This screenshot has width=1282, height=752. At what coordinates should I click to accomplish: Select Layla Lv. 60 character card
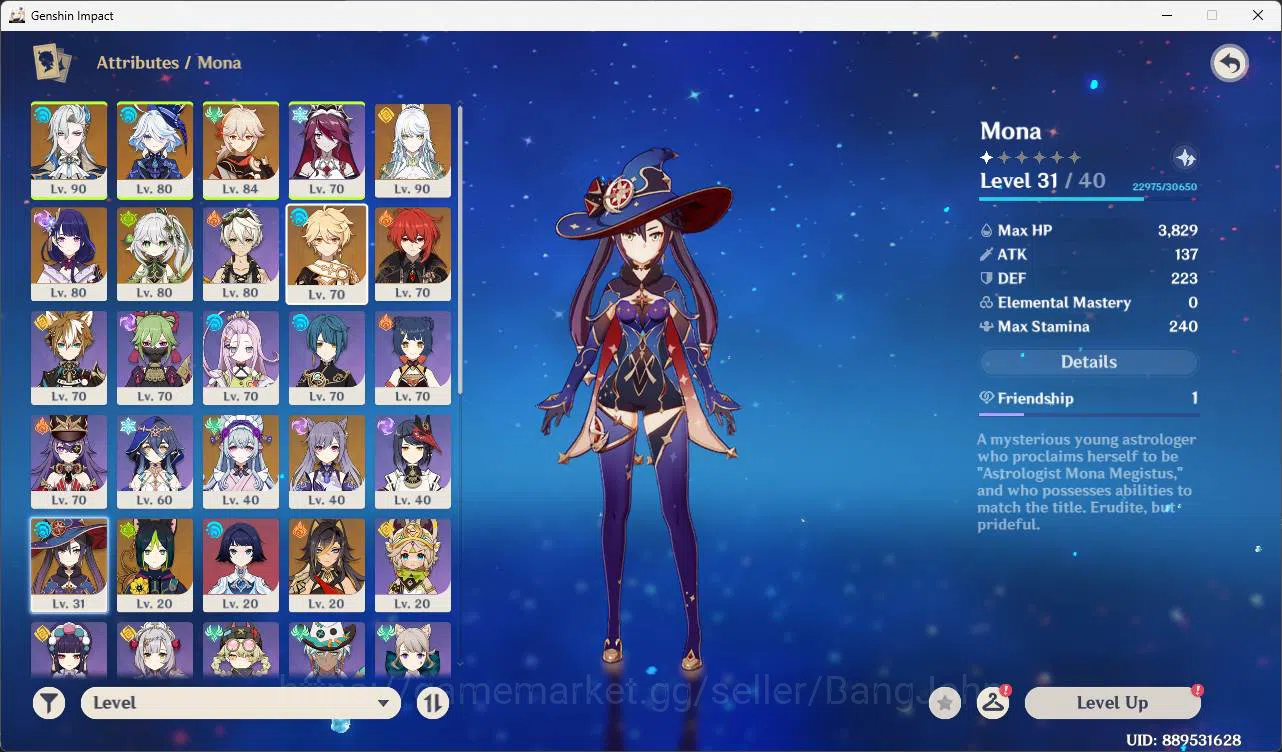pos(155,462)
